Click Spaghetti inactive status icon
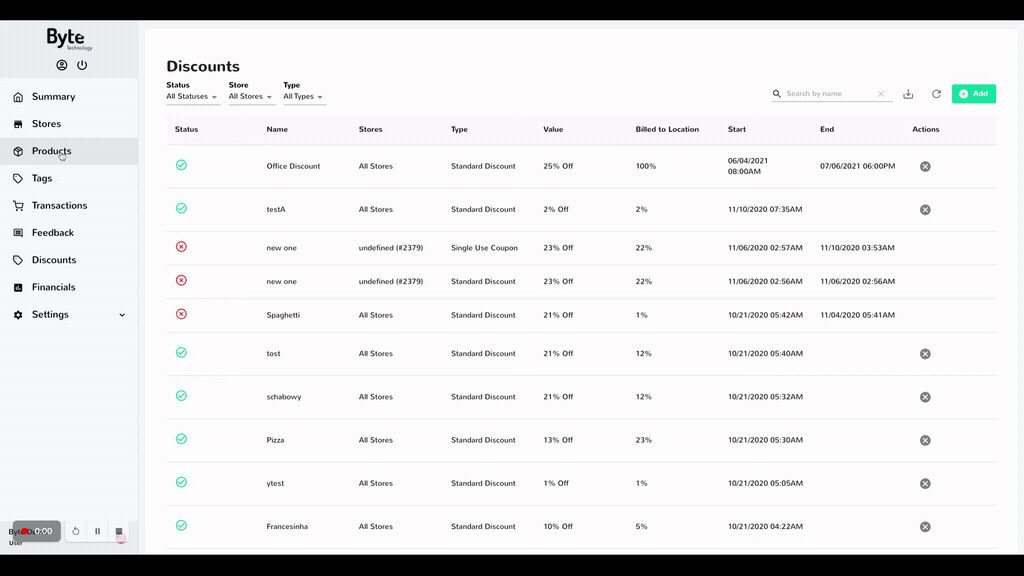1024x576 pixels. [182, 314]
